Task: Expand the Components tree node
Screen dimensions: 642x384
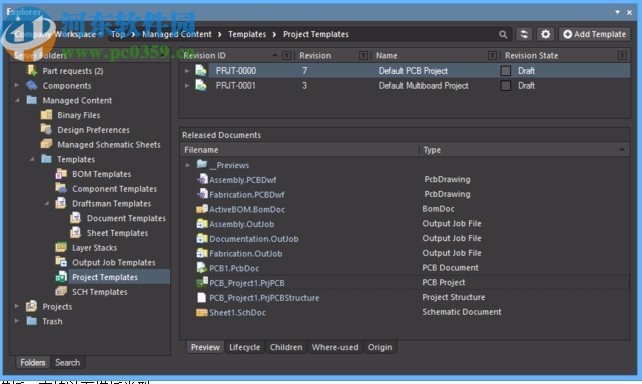Action: (17, 85)
